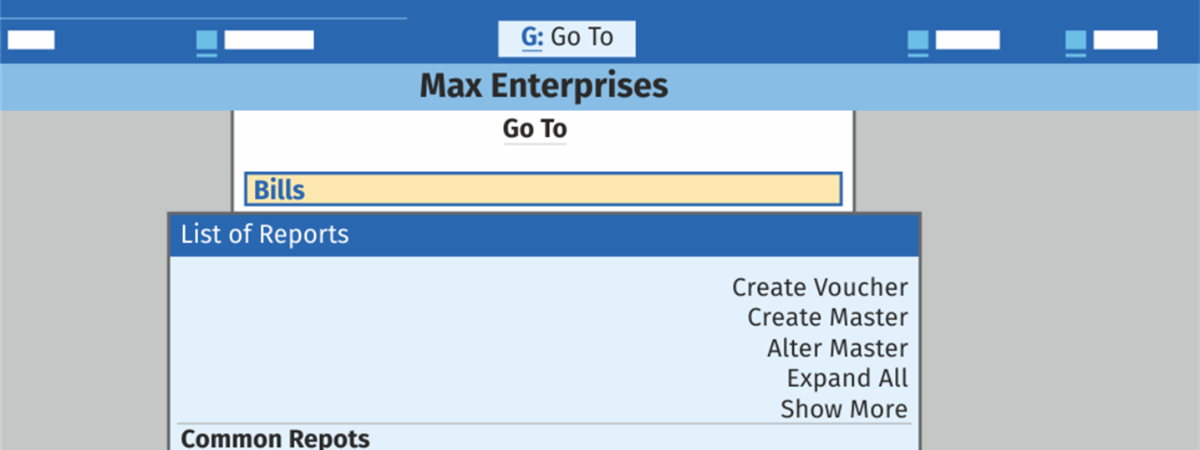
Task: Open menu label beside the left light-blue icon
Action: (269, 40)
